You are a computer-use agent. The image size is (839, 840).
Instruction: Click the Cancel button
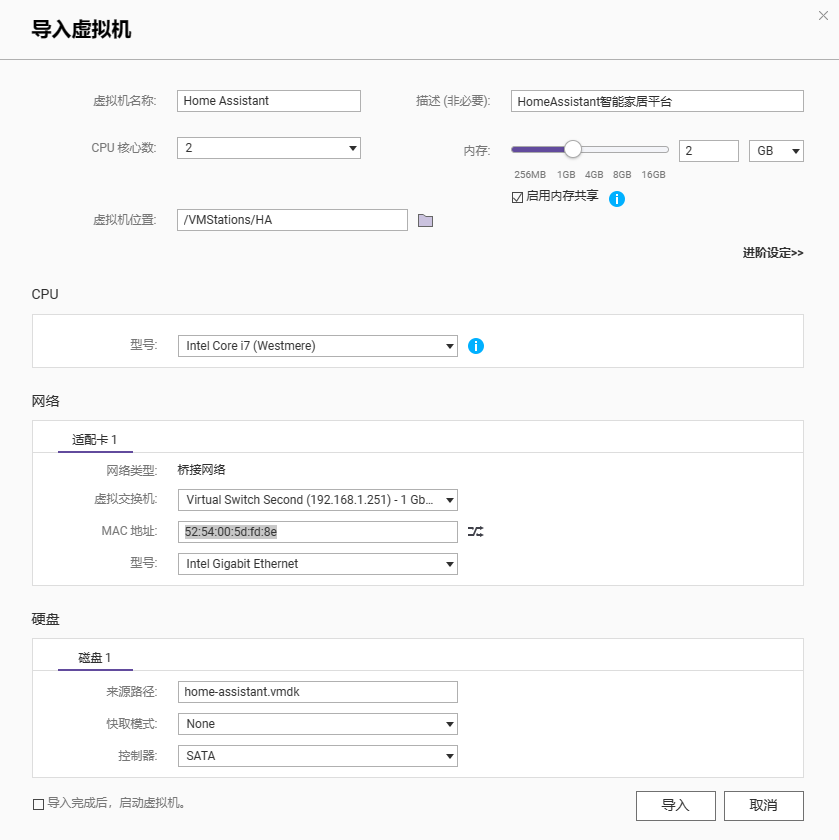763,805
